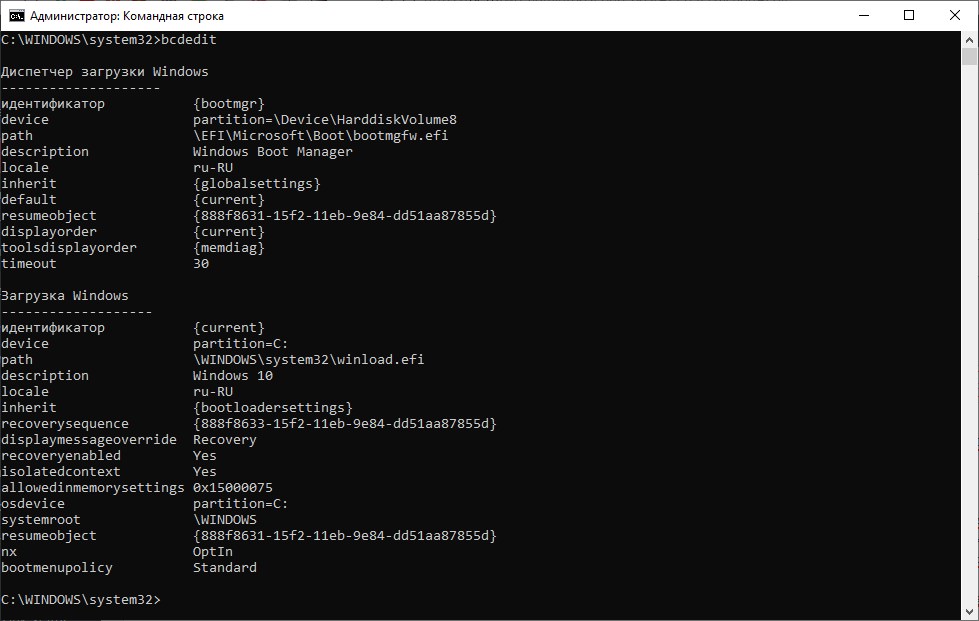Click the timeout value 30
This screenshot has width=979, height=621.
pos(201,264)
